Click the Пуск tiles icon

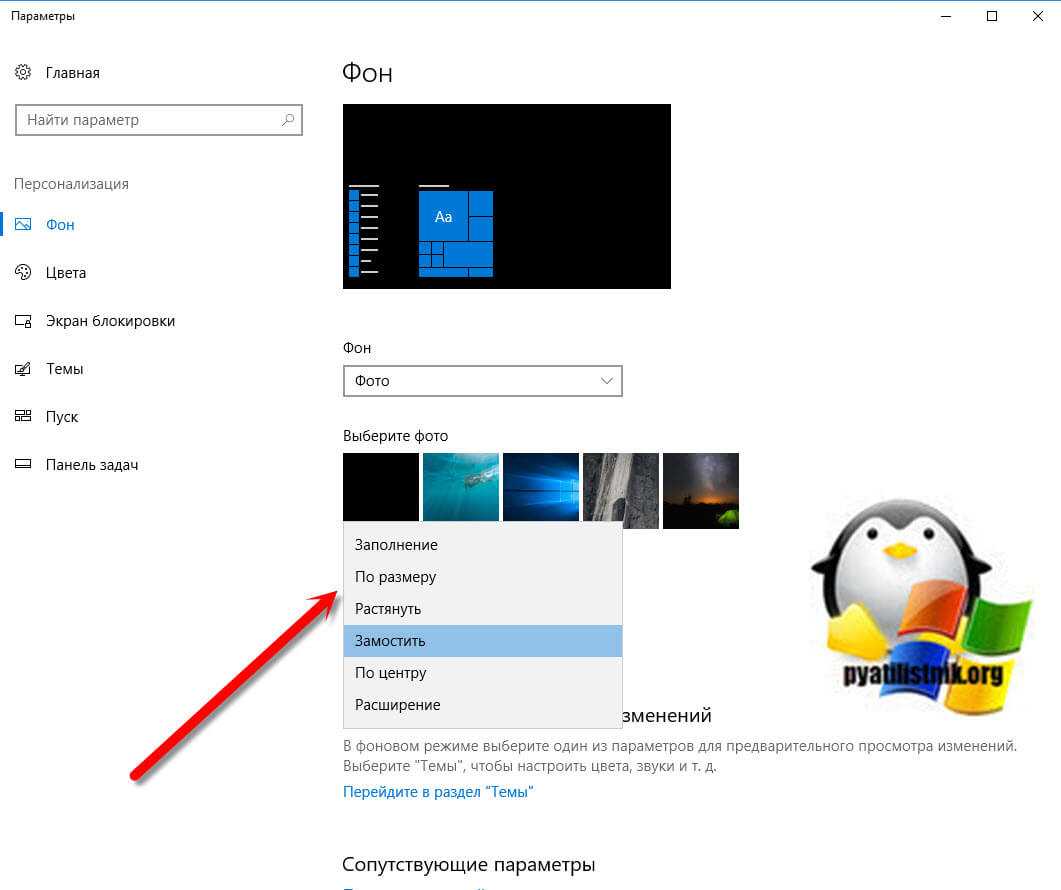pyautogui.click(x=23, y=417)
